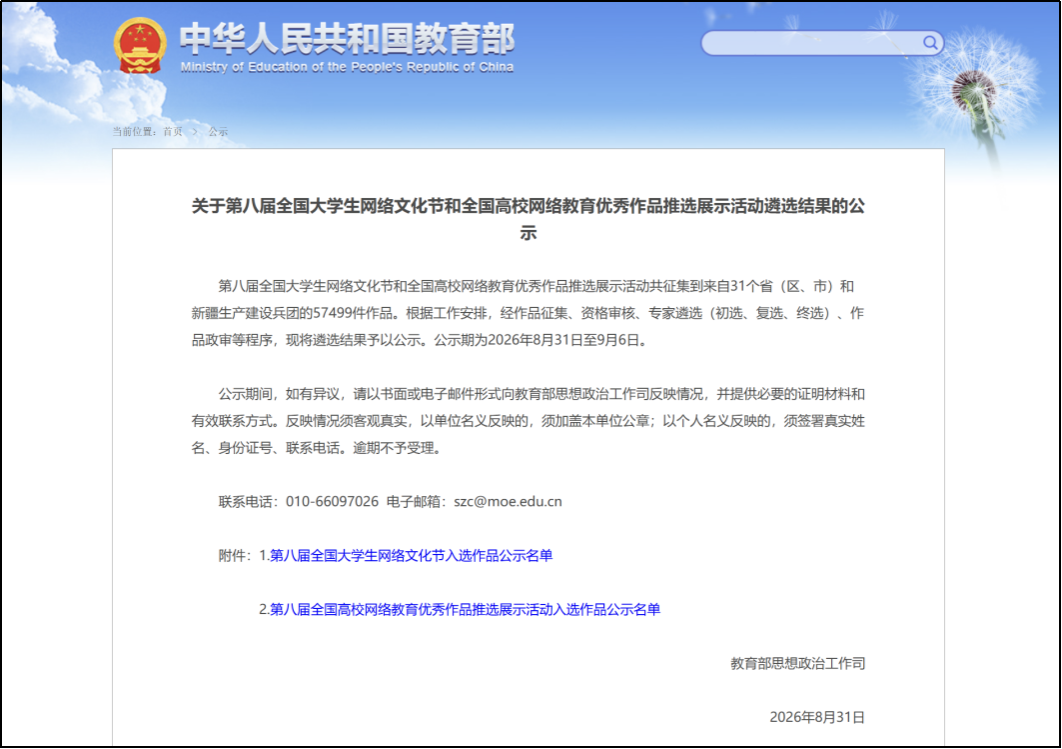Click the email szc@moe.edu.cn
This screenshot has height=749, width=1062.
point(508,502)
